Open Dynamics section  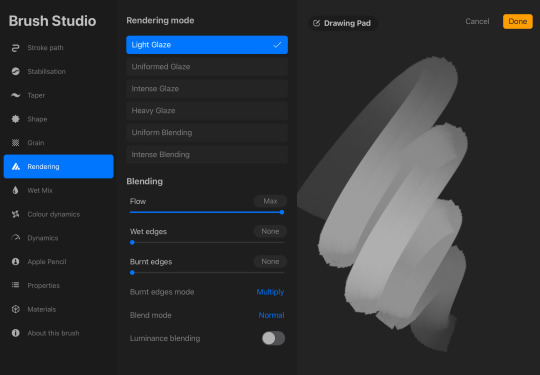59,238
